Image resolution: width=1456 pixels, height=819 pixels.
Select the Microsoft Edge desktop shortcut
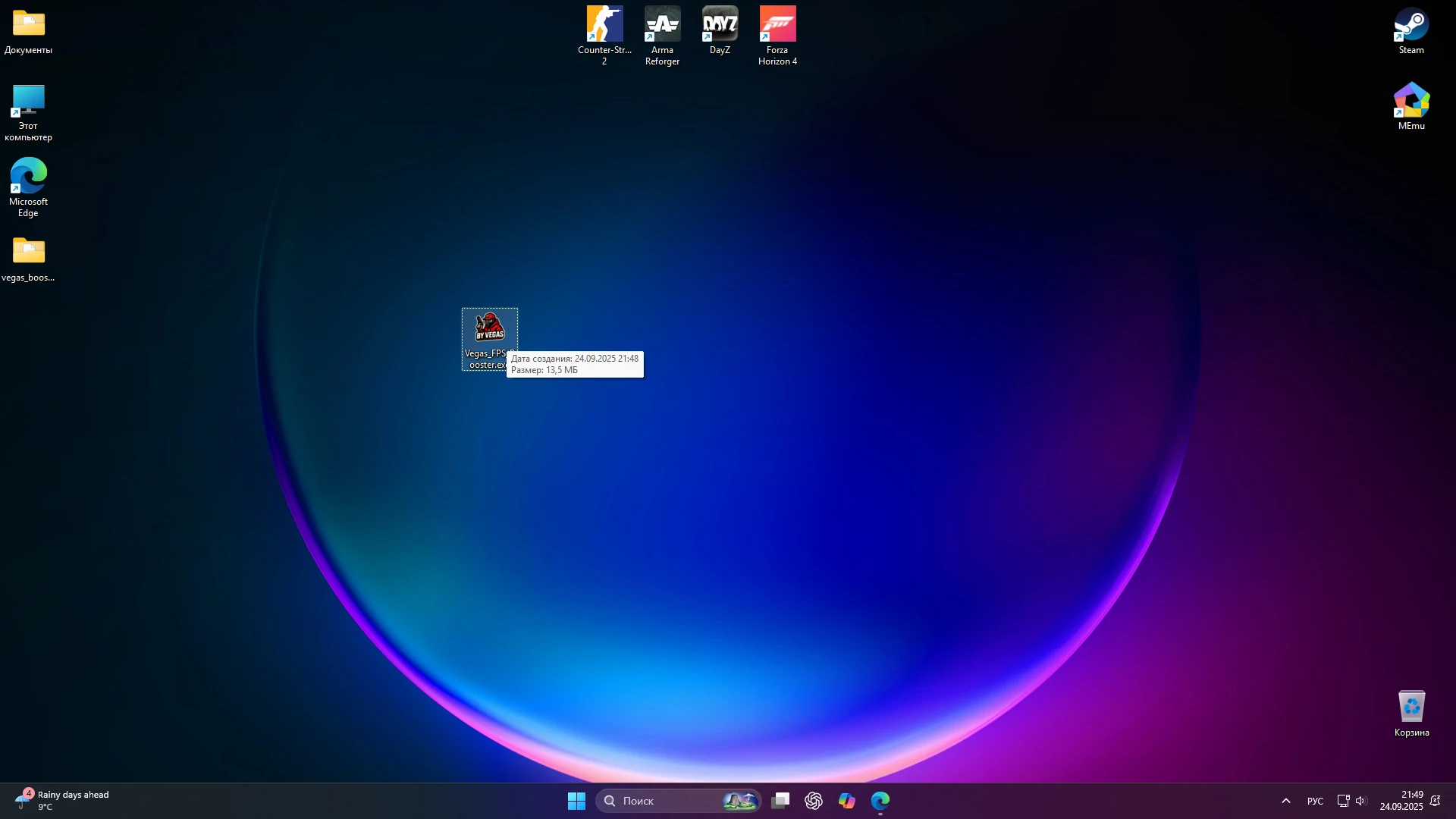coord(28,177)
